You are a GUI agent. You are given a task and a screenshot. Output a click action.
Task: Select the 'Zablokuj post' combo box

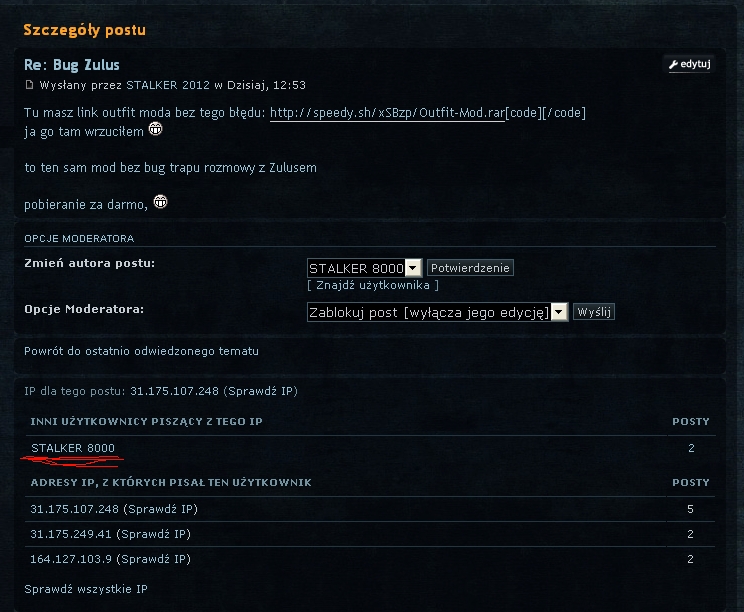[437, 312]
